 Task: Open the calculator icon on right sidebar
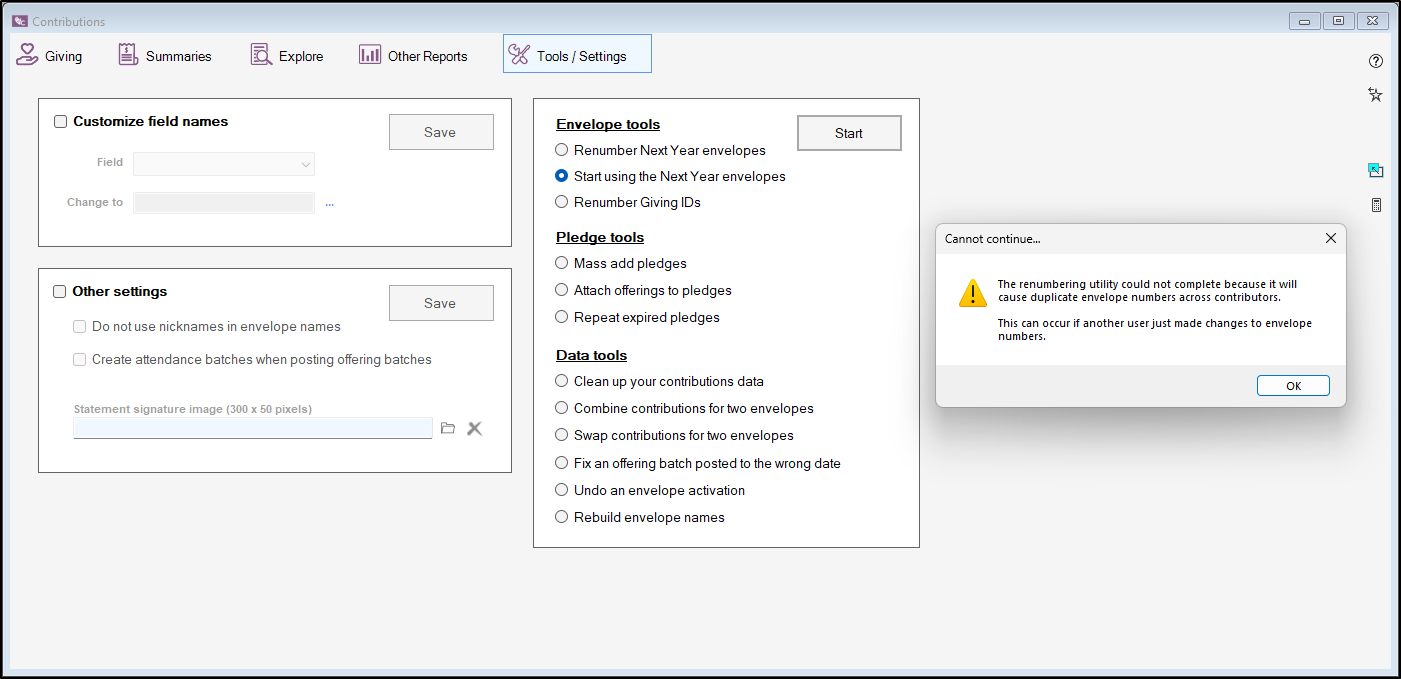click(1376, 205)
